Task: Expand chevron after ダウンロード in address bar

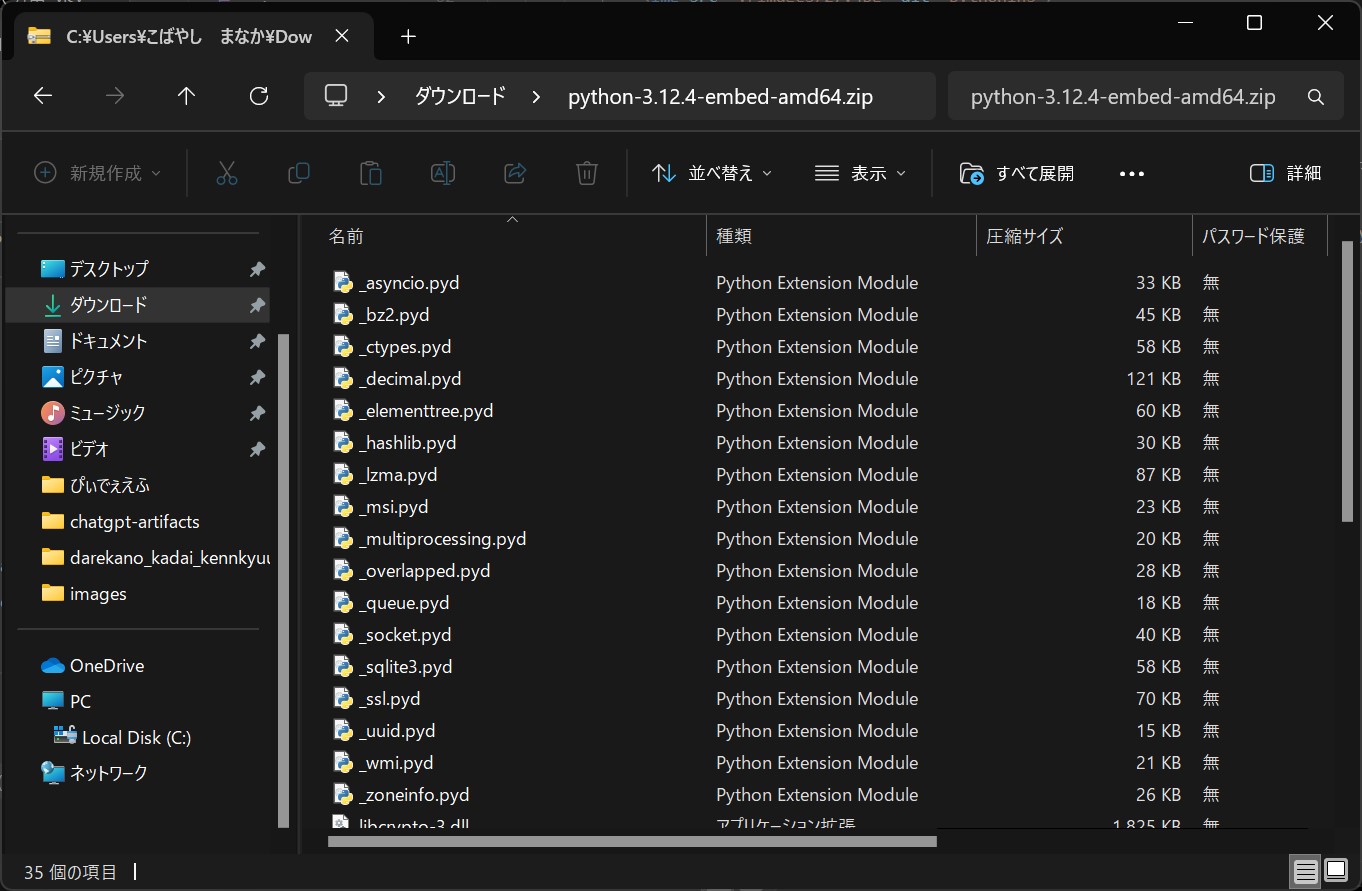Action: (537, 97)
